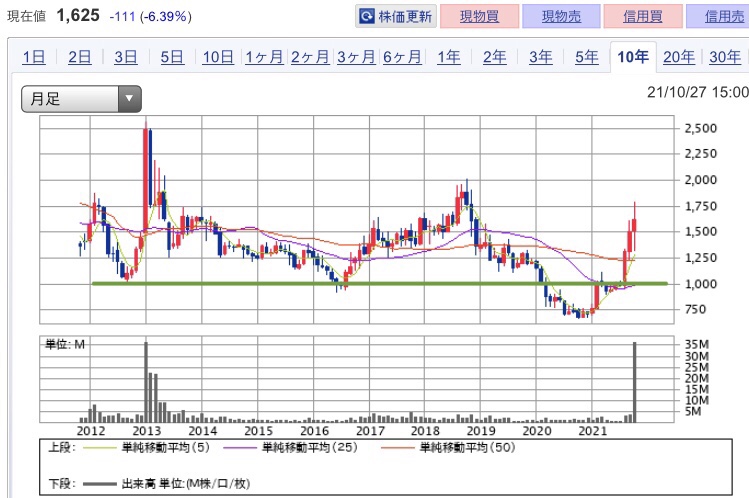749x498 pixels.
Task: Switch to the 10日 chart tab
Action: point(218,57)
